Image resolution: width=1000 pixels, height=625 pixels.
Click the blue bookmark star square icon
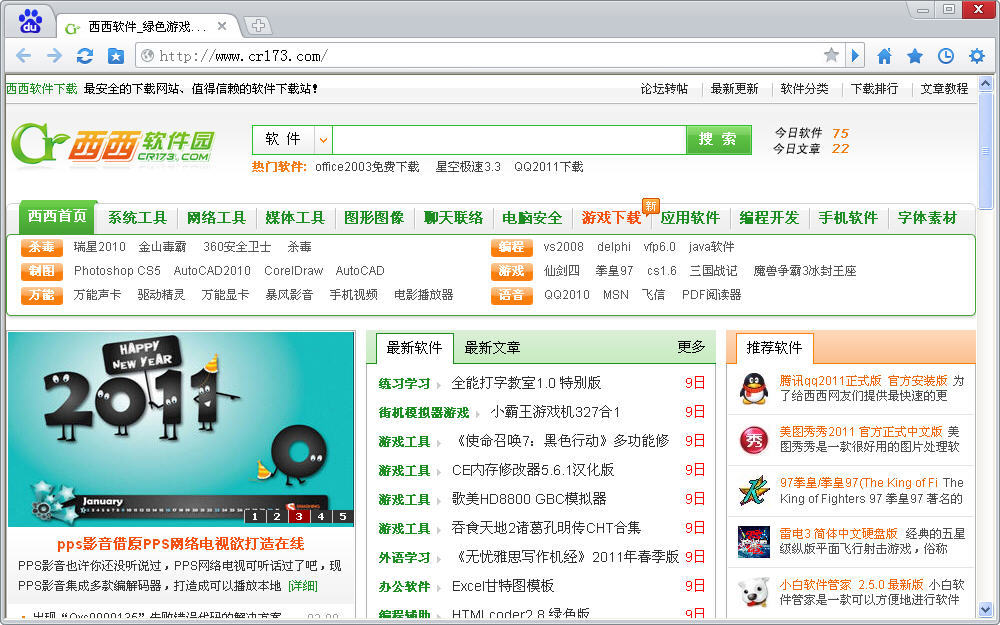point(115,56)
